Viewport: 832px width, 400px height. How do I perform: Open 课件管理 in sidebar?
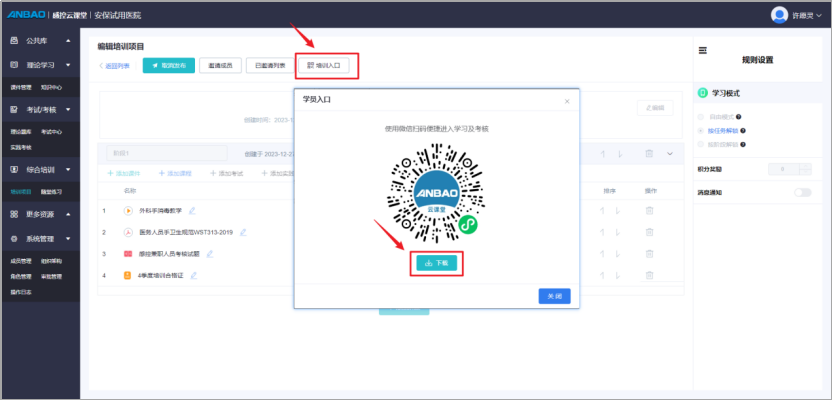21,88
